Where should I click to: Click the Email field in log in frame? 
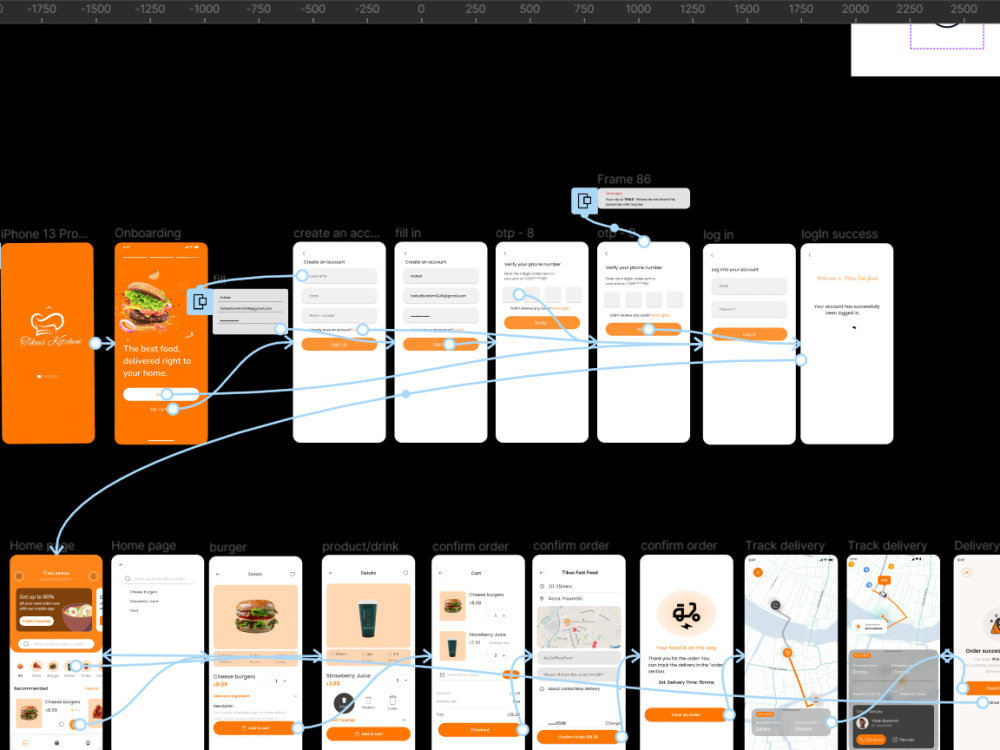[x=749, y=286]
